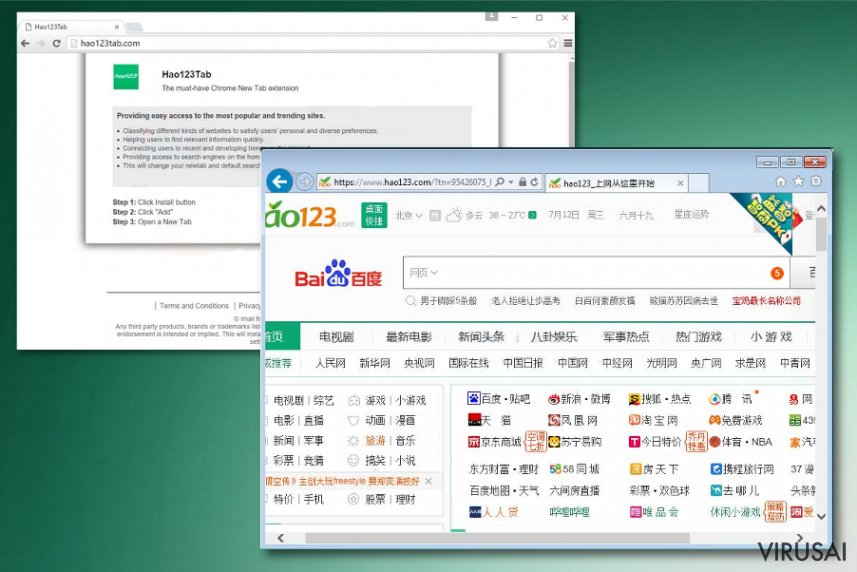The height and width of the screenshot is (572, 857).
Task: Click the orange 5 badge in search box
Action: 777,273
